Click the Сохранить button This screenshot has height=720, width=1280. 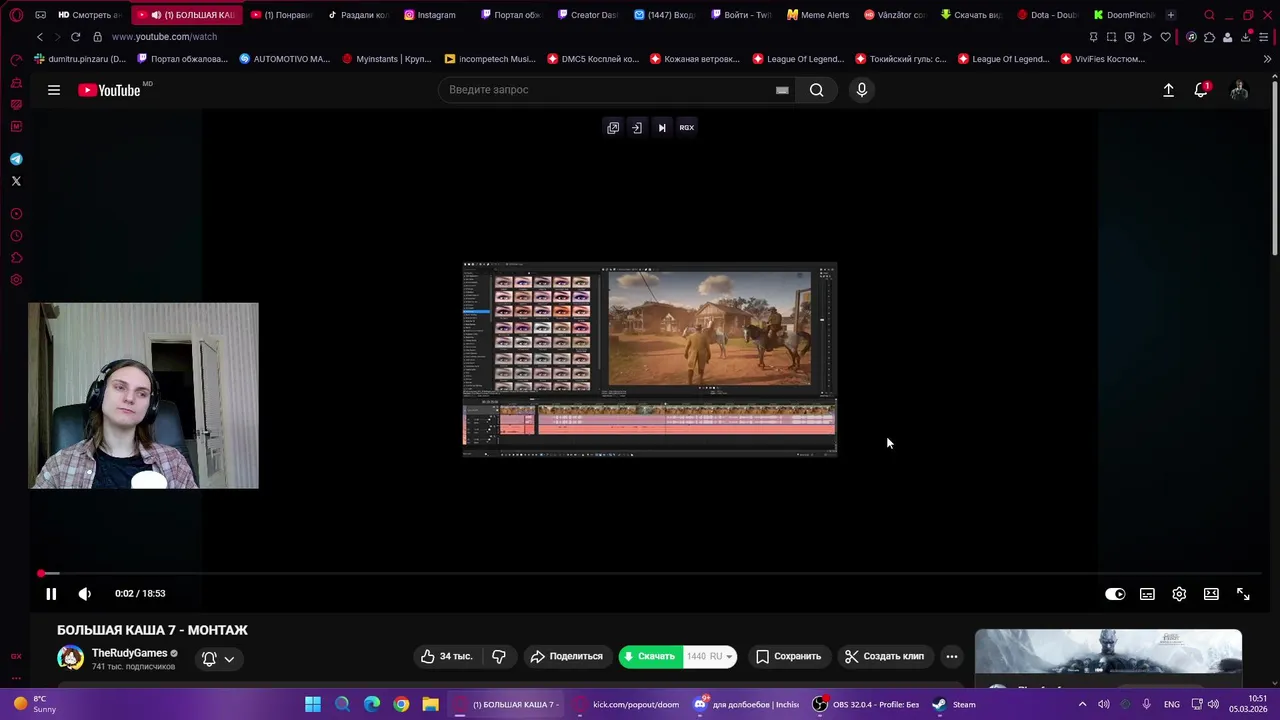[788, 656]
